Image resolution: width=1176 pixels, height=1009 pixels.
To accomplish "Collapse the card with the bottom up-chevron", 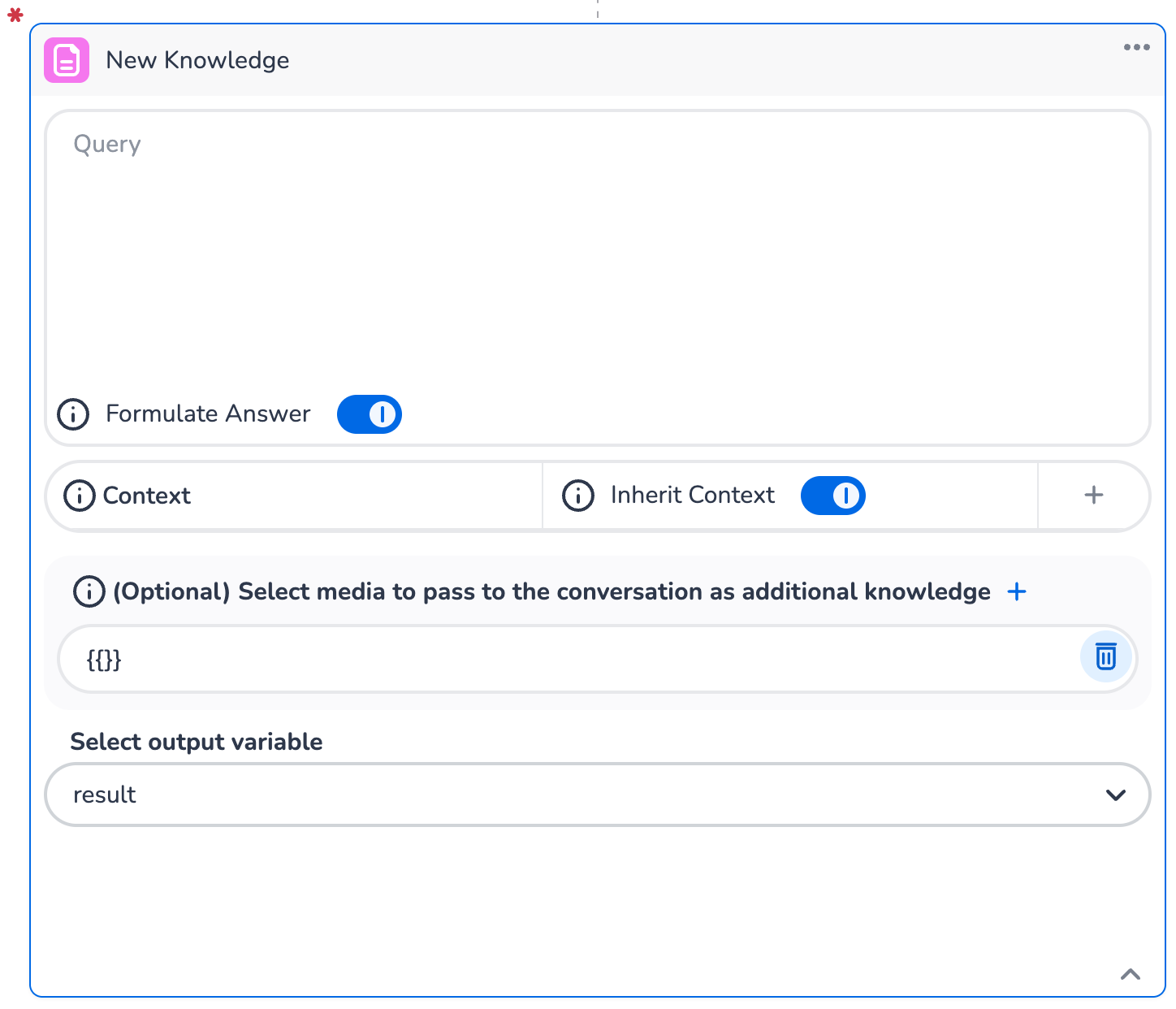I will tap(1131, 974).
